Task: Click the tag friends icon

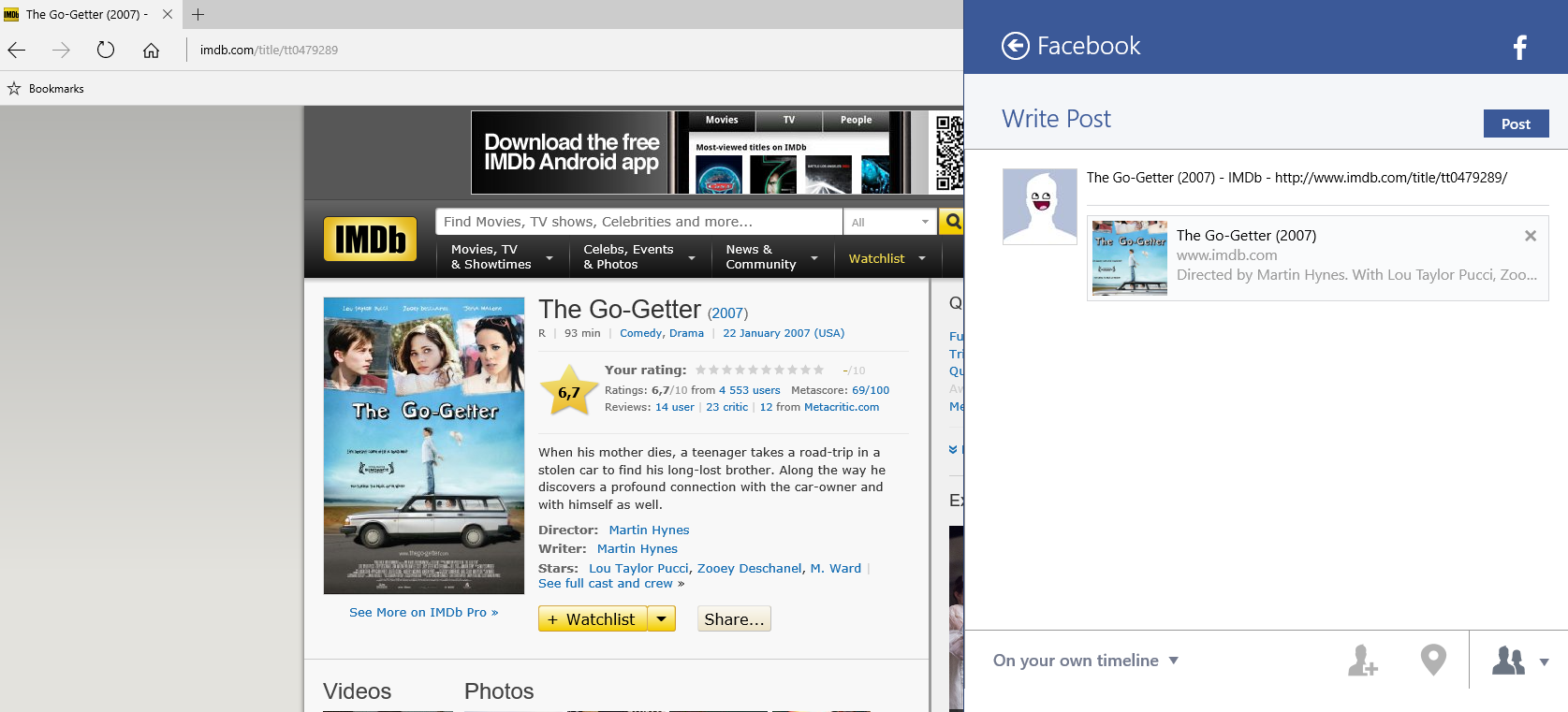Action: pyautogui.click(x=1362, y=660)
